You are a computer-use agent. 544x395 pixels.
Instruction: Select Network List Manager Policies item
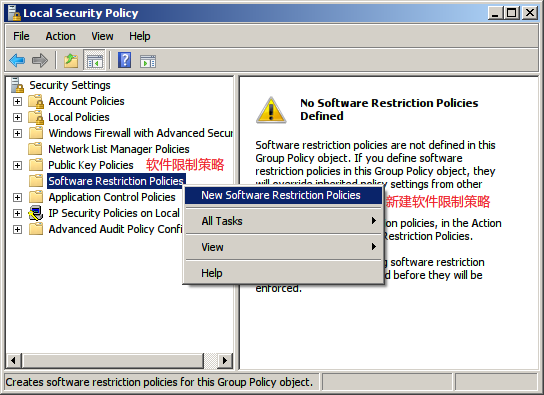point(119,149)
